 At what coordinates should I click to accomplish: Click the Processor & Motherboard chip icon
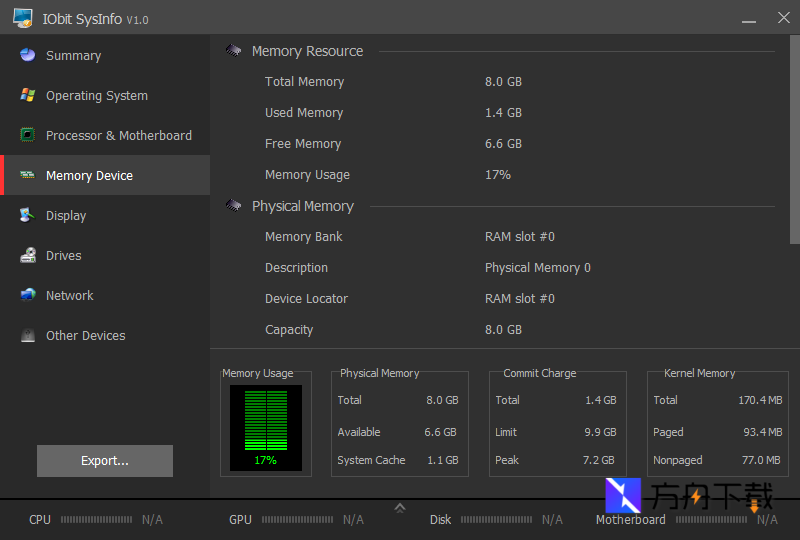click(28, 135)
